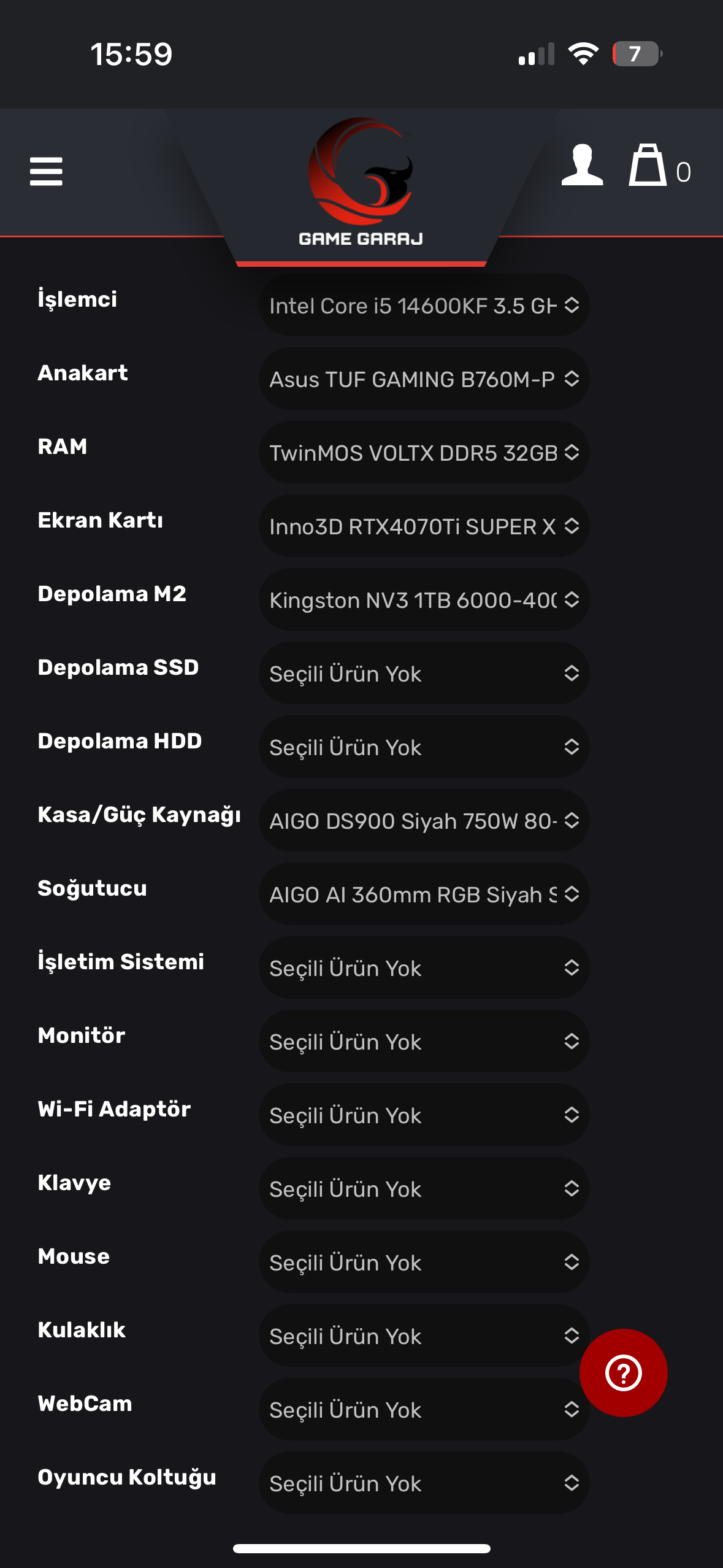Expand the RAM selection dropdown
This screenshot has width=723, height=1568.
(x=424, y=453)
